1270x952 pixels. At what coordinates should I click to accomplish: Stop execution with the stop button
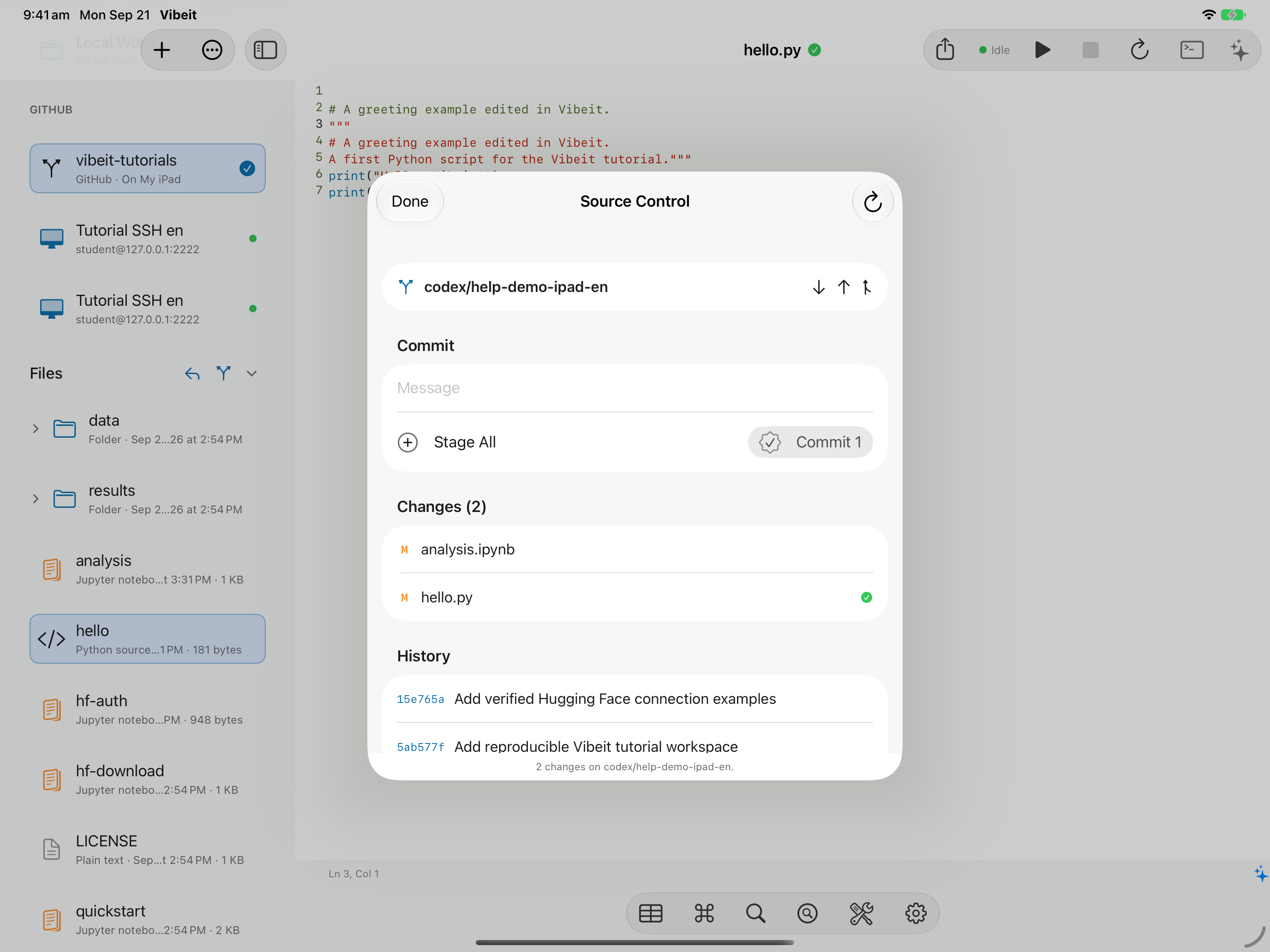coord(1090,50)
